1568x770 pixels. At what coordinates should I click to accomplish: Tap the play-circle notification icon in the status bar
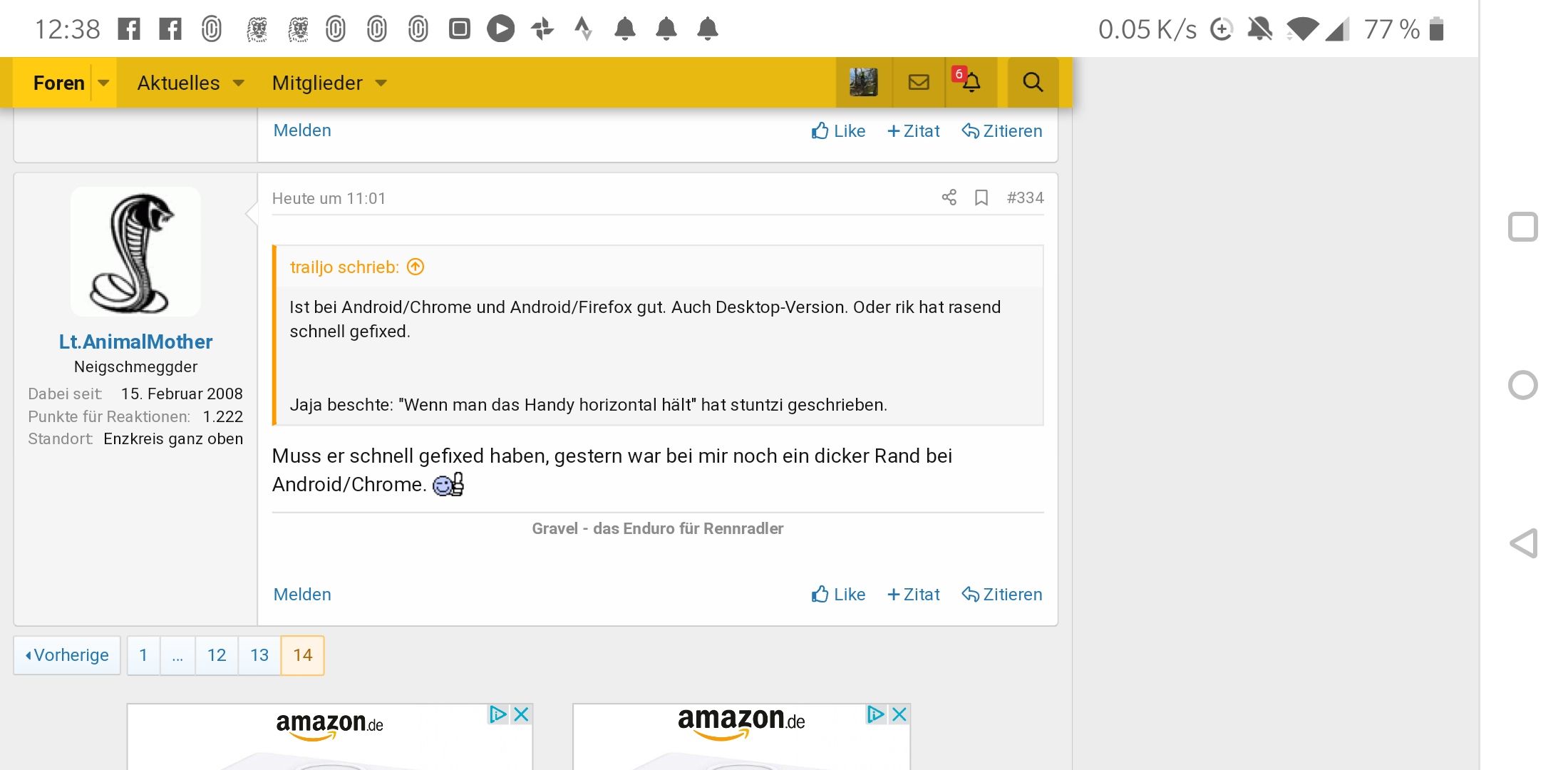pos(501,29)
